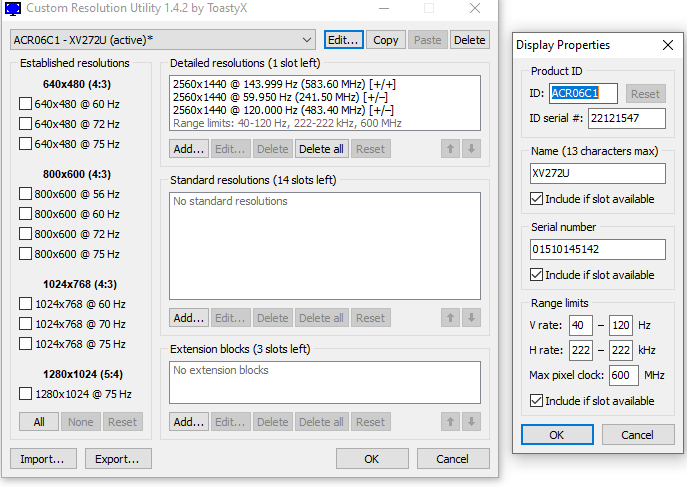Add a new detailed resolution
The width and height of the screenshot is (687, 487).
click(188, 149)
